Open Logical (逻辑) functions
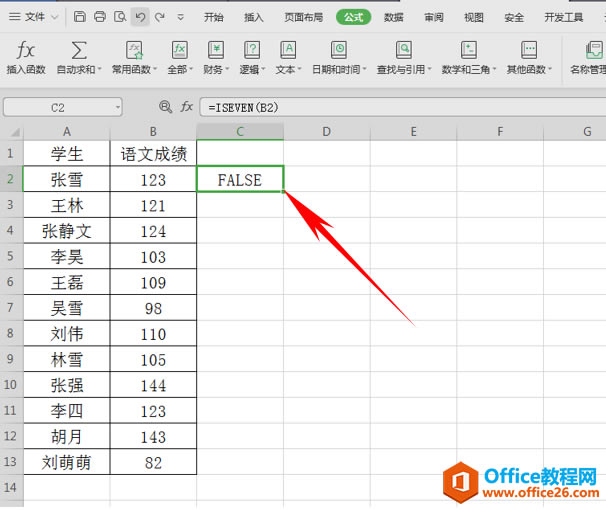 (x=252, y=58)
